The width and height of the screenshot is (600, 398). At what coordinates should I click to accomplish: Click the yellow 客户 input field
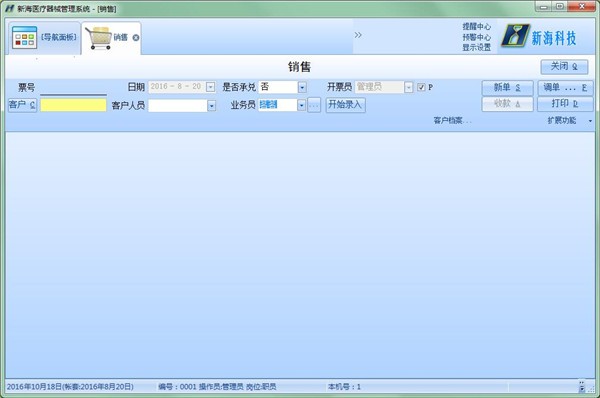[73, 105]
